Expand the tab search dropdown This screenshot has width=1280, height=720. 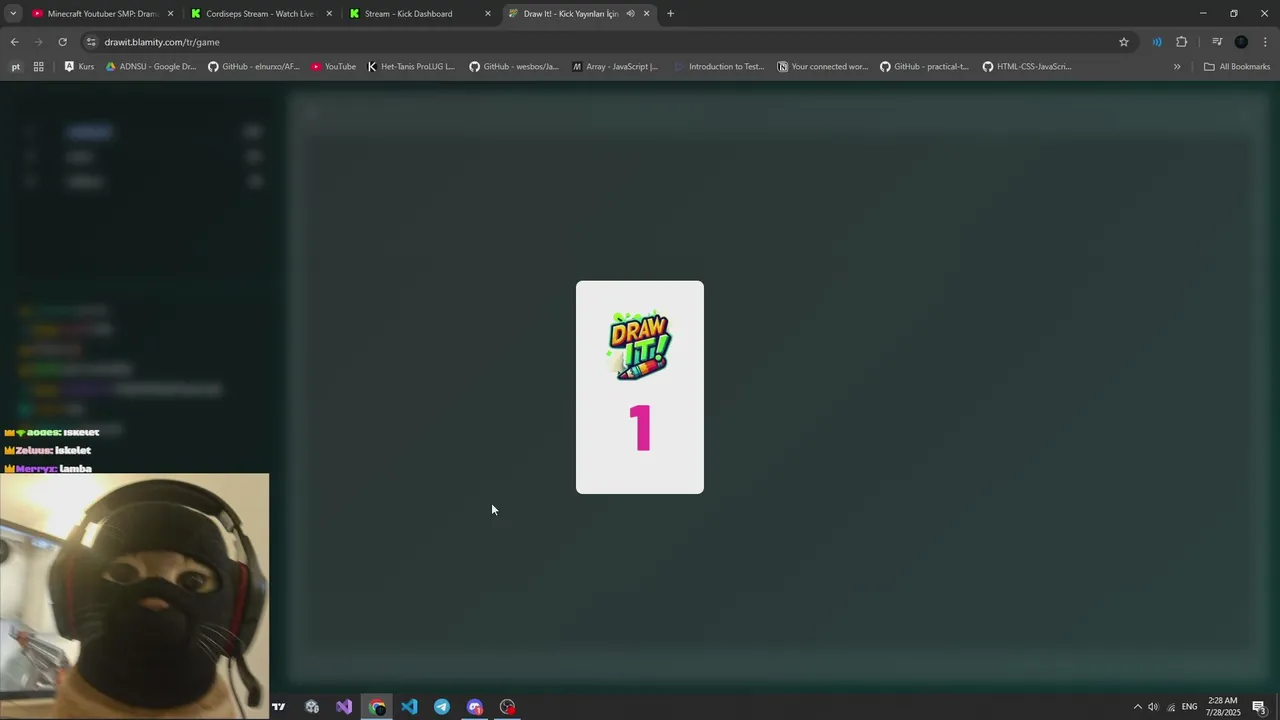click(13, 14)
